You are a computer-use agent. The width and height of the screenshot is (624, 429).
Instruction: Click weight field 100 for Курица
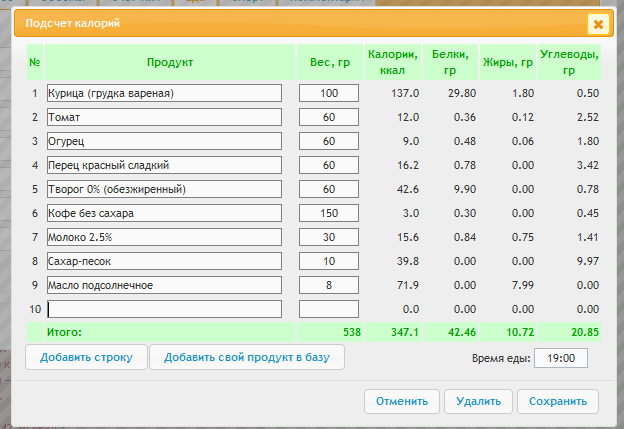[329, 93]
